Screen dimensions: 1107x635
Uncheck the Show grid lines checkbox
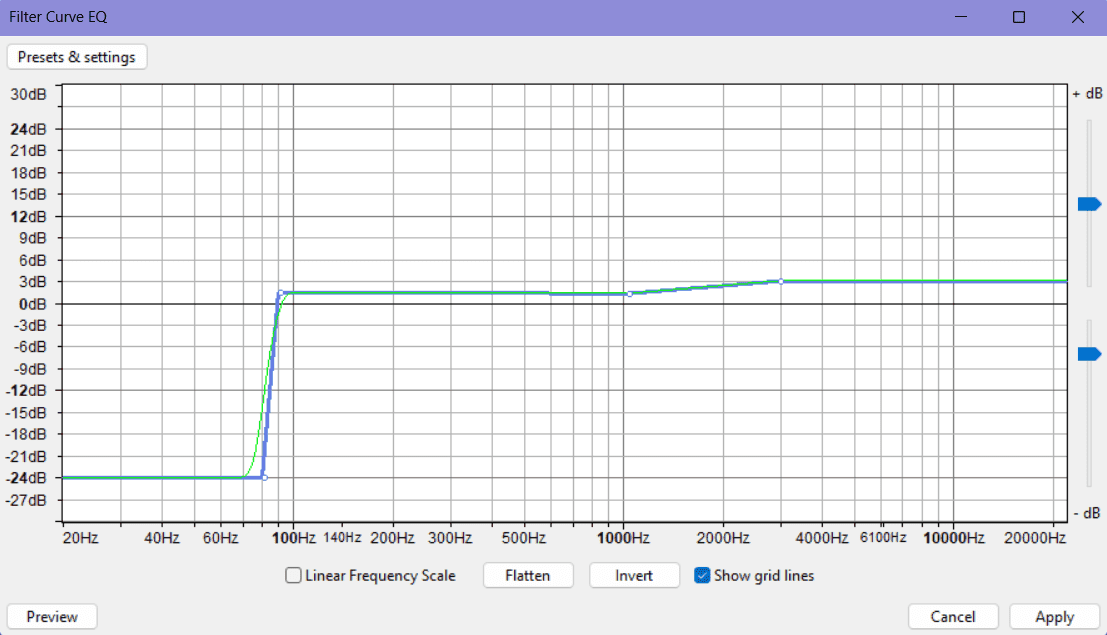coord(702,576)
